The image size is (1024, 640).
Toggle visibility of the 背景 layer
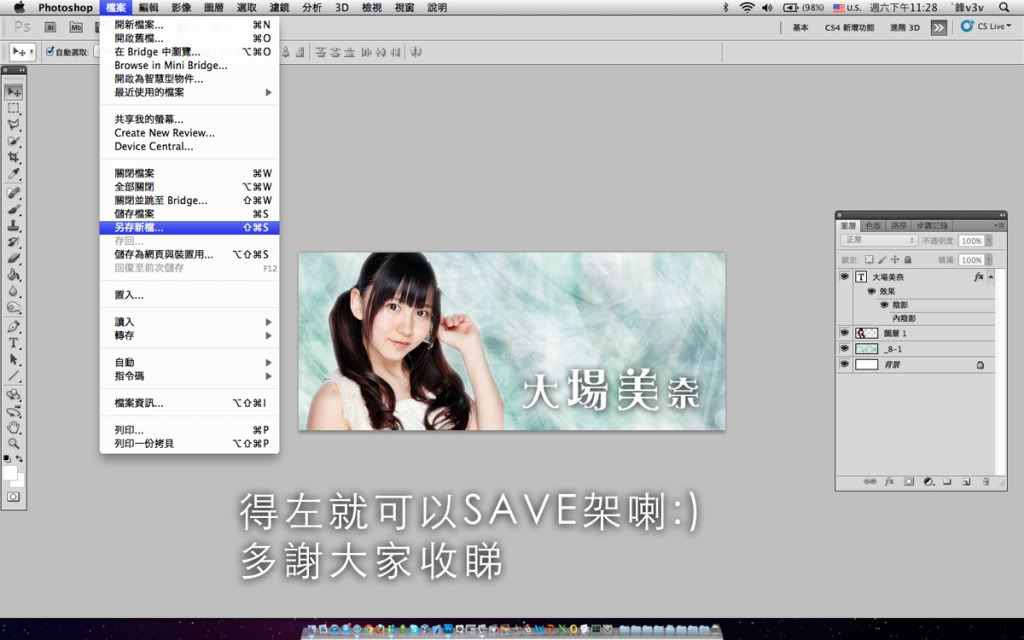(844, 366)
